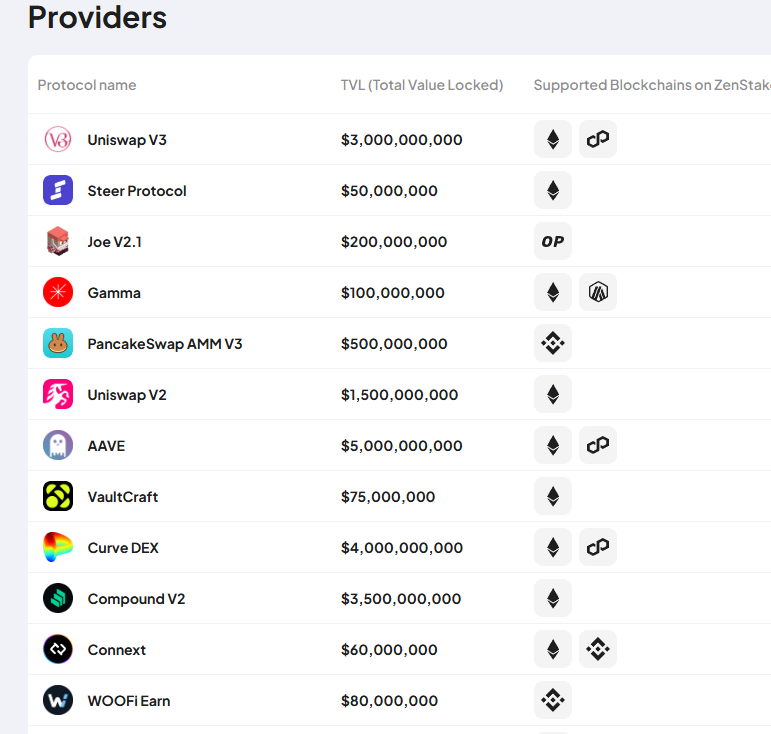This screenshot has height=734, width=771.
Task: Click the Joe V2.1 avatar icon
Action: pos(58,242)
